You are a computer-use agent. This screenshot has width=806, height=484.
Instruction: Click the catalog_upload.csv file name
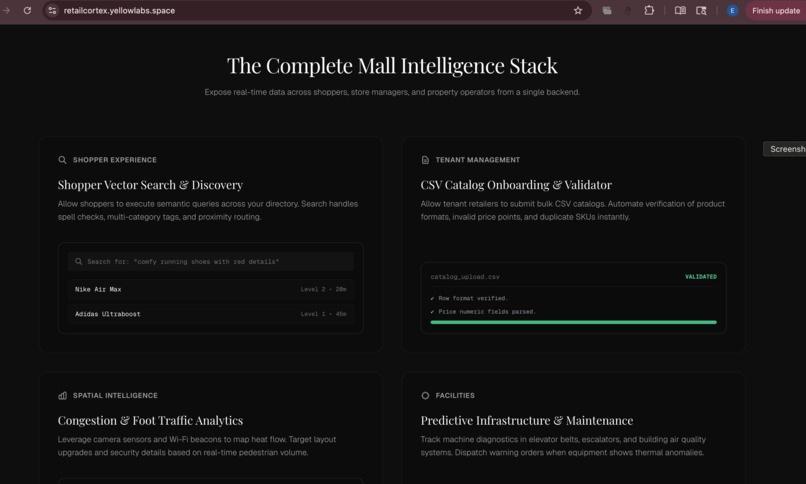click(x=465, y=276)
